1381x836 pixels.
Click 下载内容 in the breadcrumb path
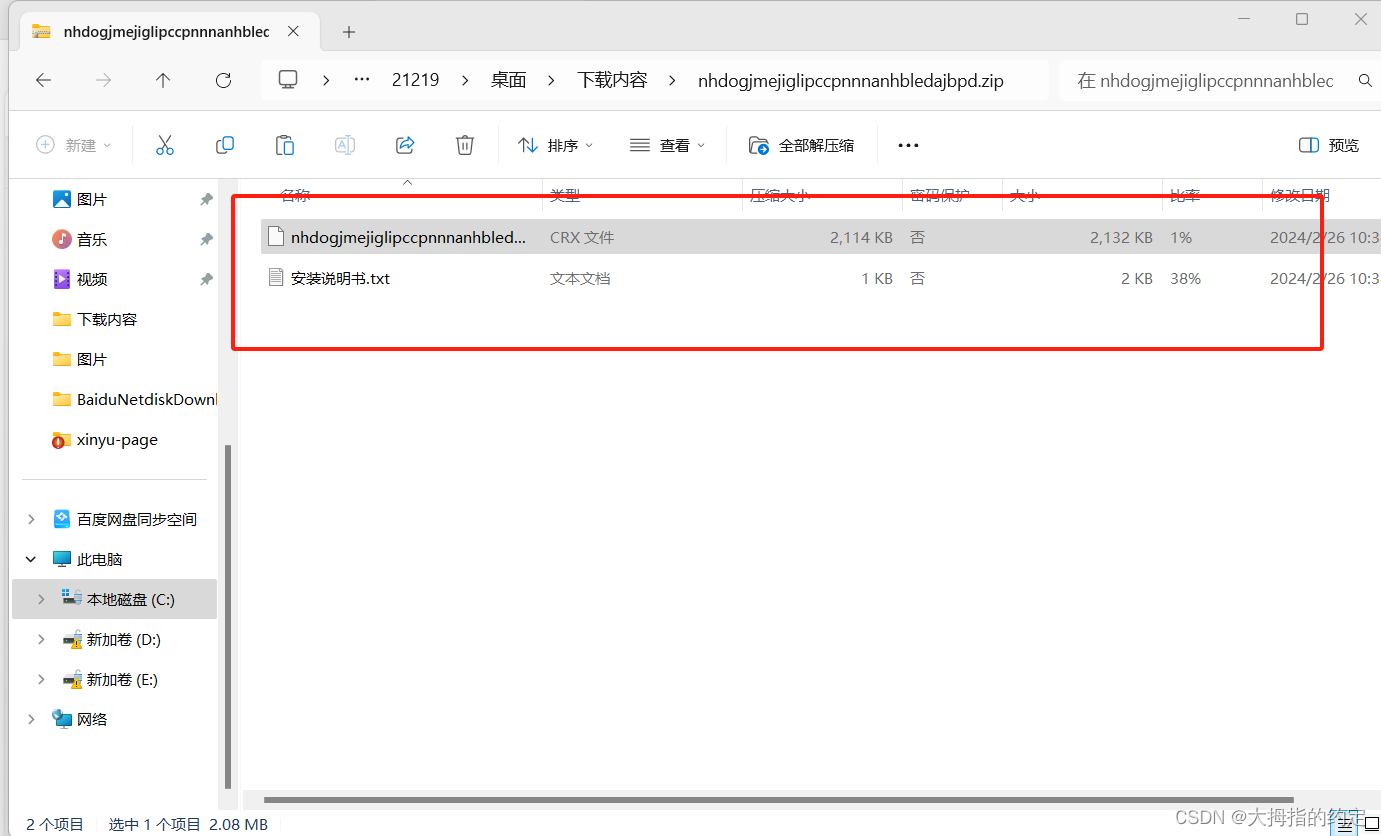coord(612,80)
